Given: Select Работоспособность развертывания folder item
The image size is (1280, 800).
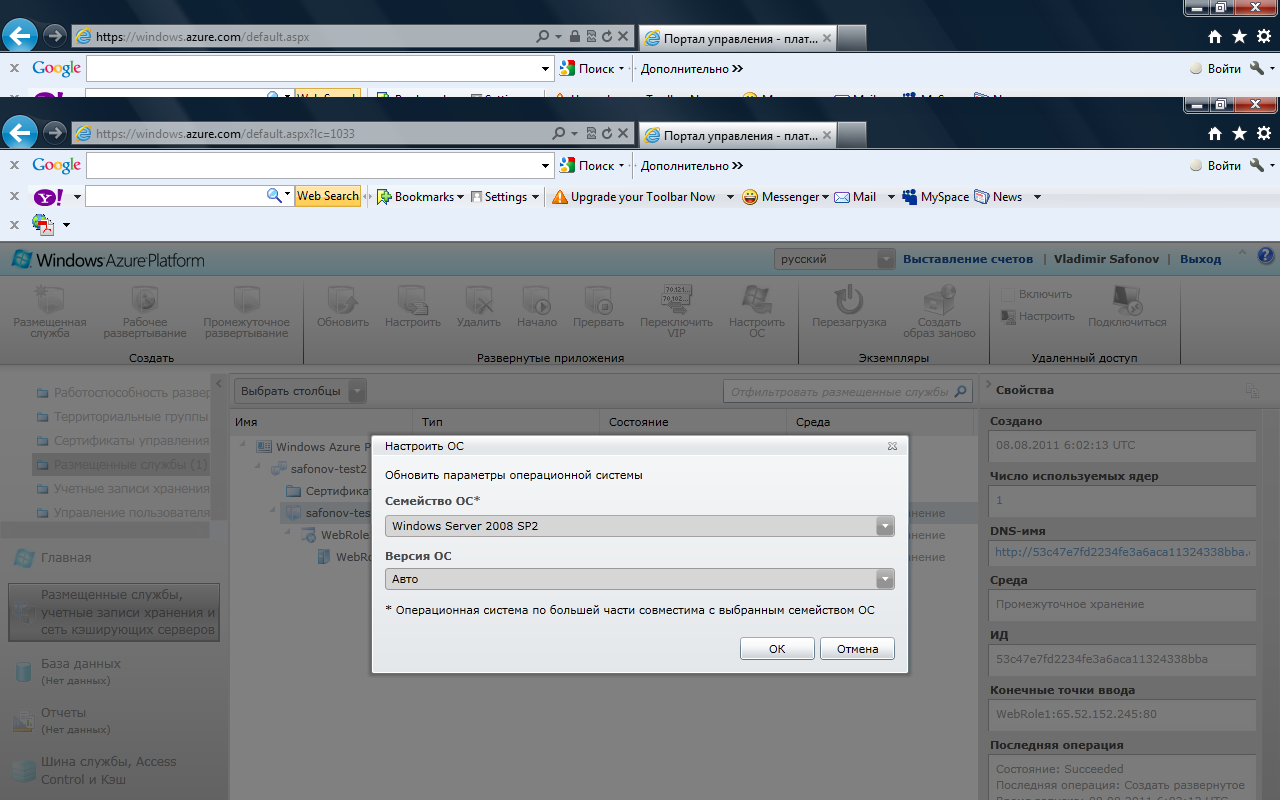Looking at the screenshot, I should point(124,392).
